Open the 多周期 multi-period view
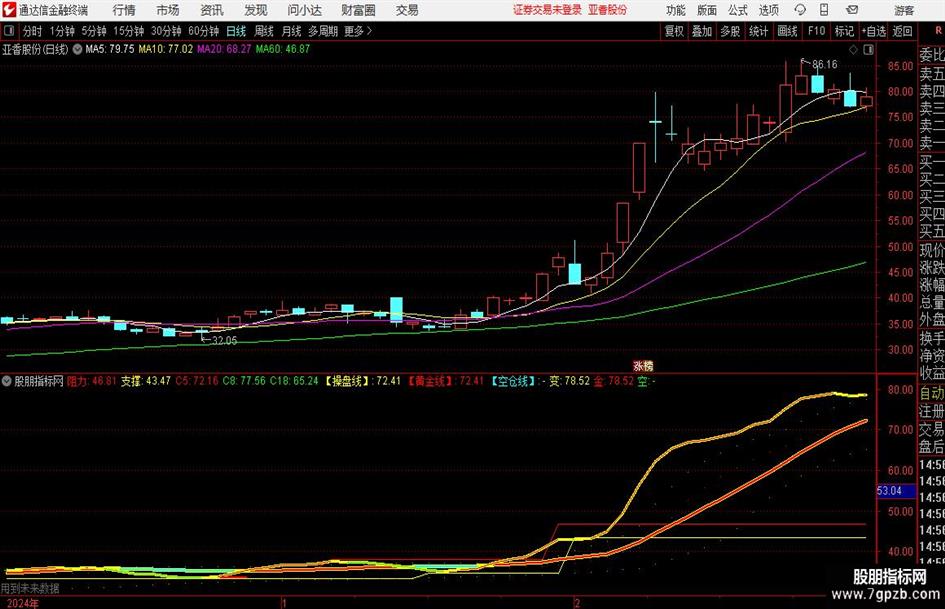 tap(323, 31)
